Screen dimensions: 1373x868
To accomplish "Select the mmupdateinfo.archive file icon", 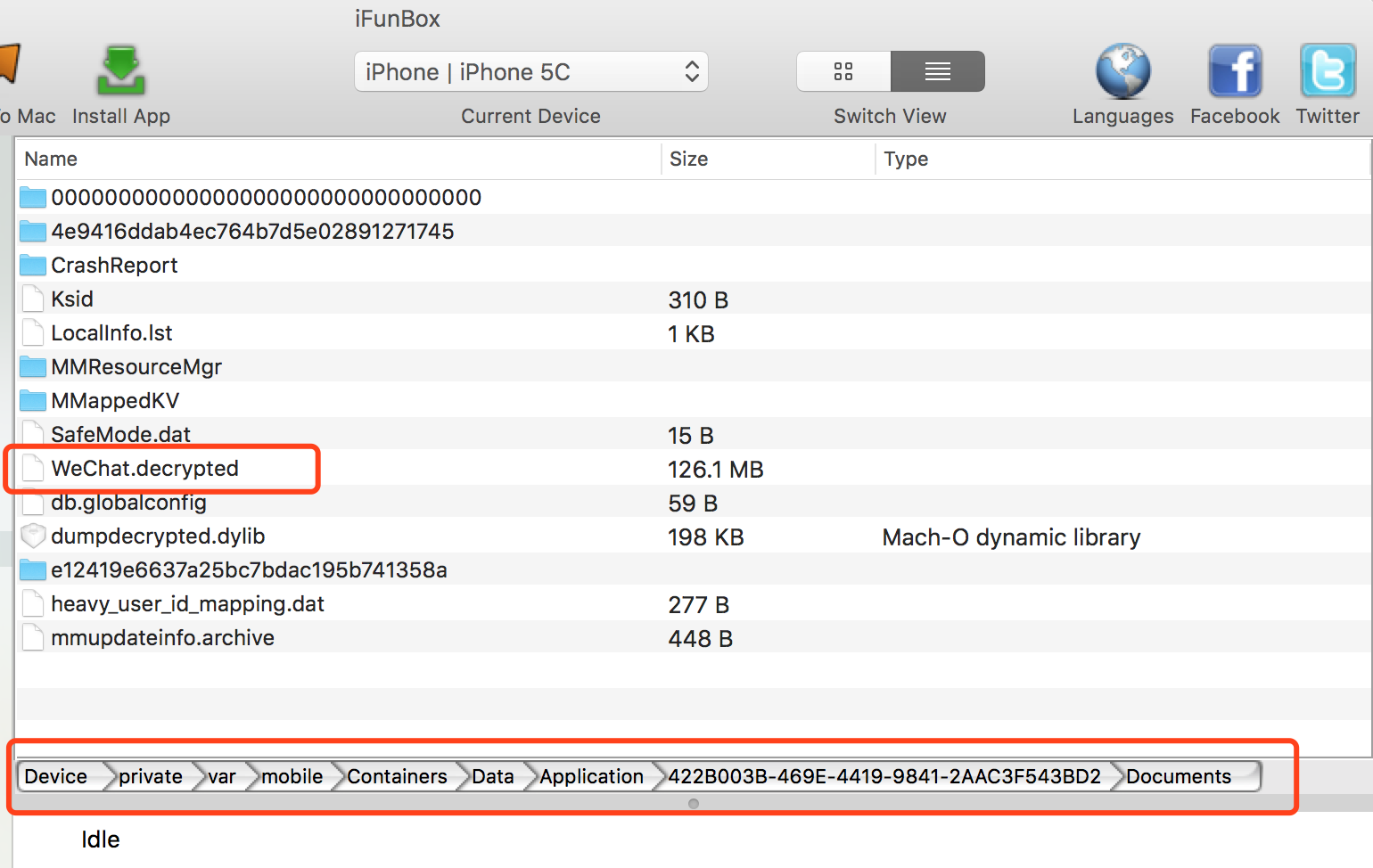I will 33,637.
